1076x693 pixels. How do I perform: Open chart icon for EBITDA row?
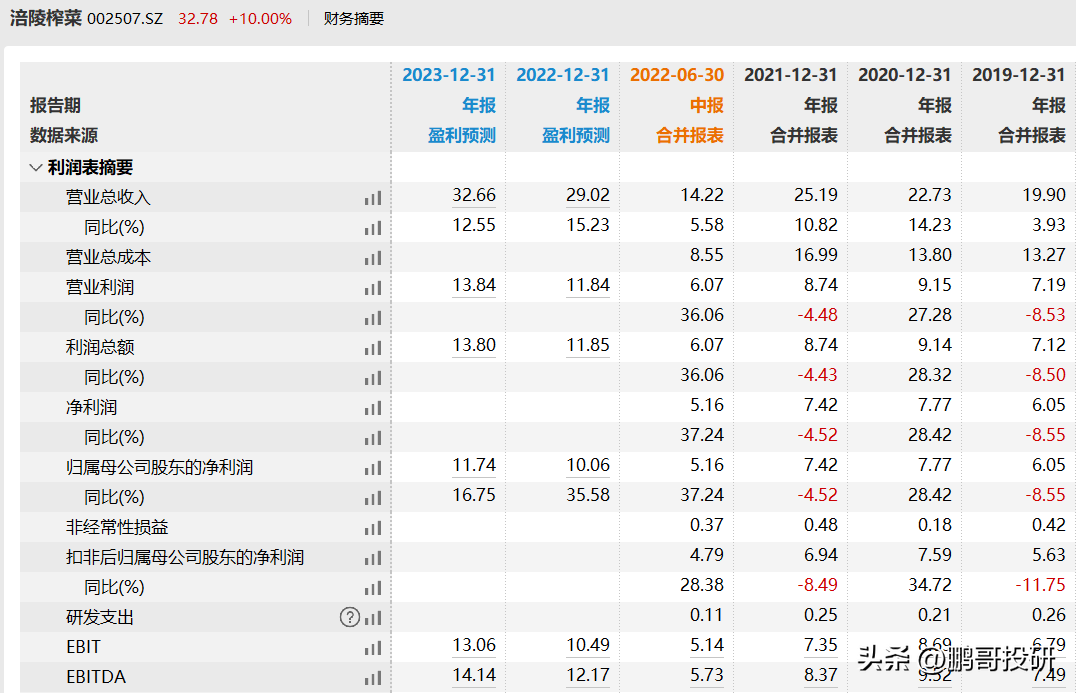[x=373, y=679]
